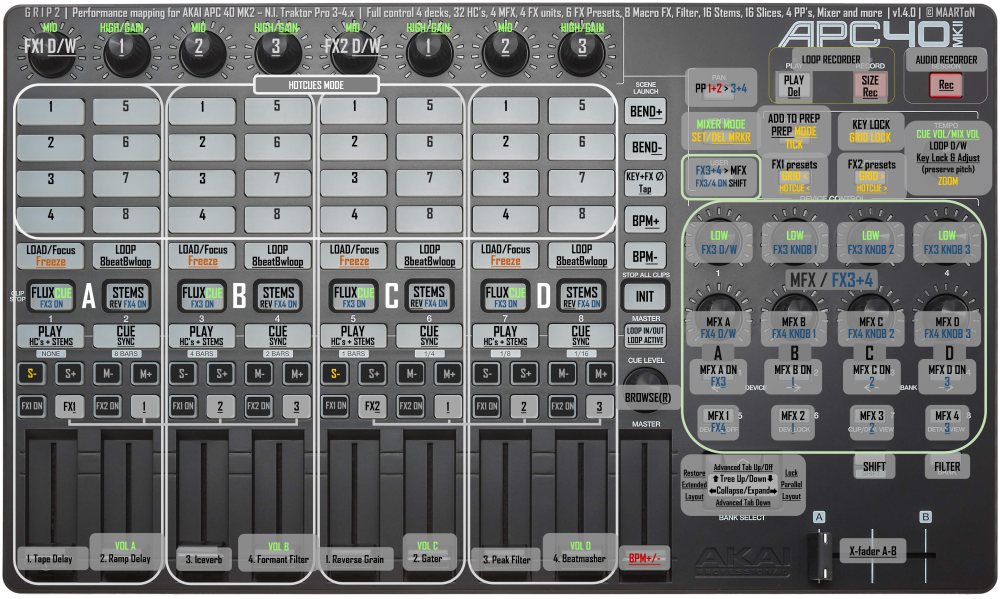This screenshot has height=599, width=1000.
Task: Click the BEND- scene launch button
Action: click(645, 147)
